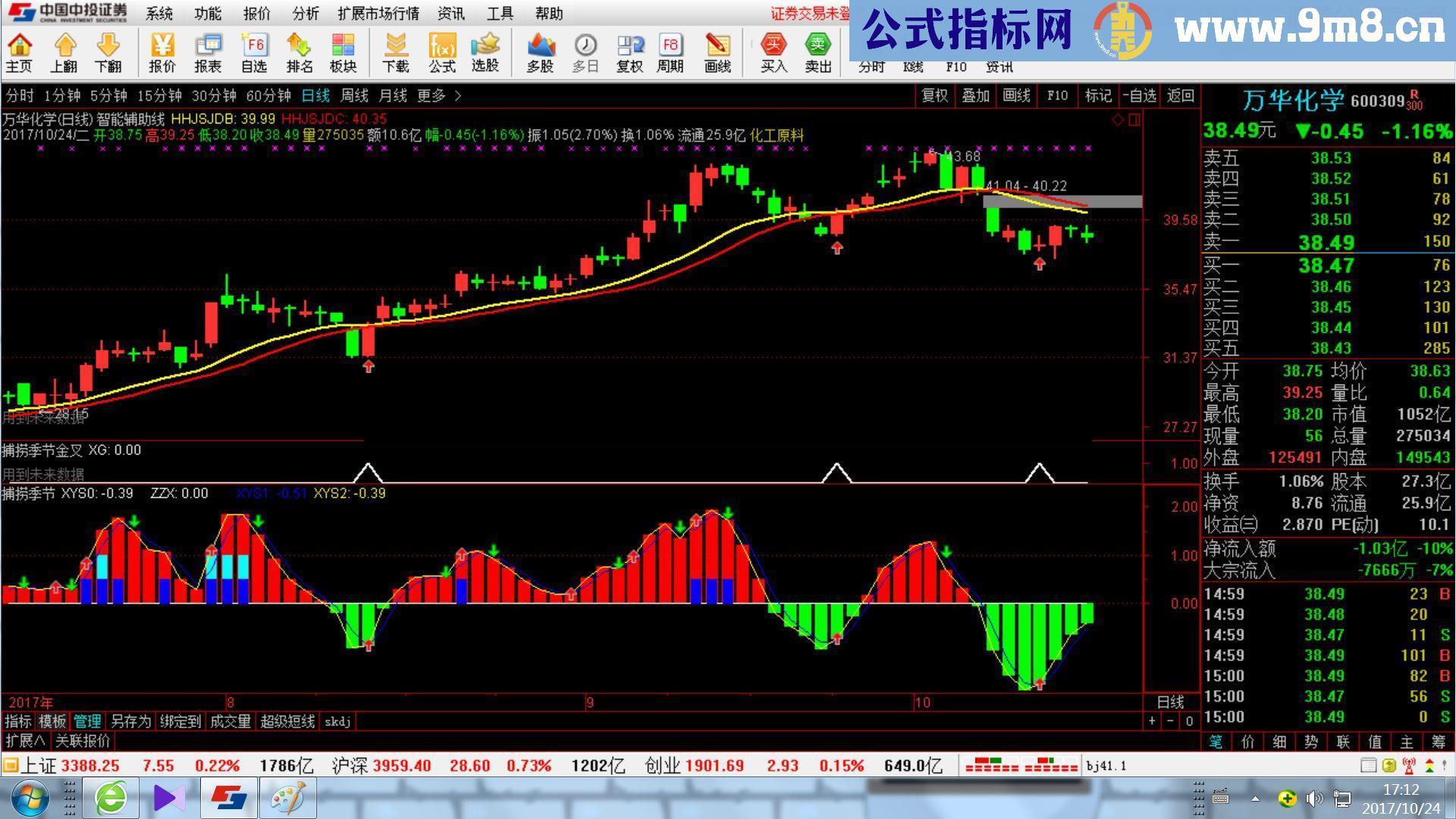
Task: Select the 画线 drawing tool in toolbar
Action: (x=717, y=51)
